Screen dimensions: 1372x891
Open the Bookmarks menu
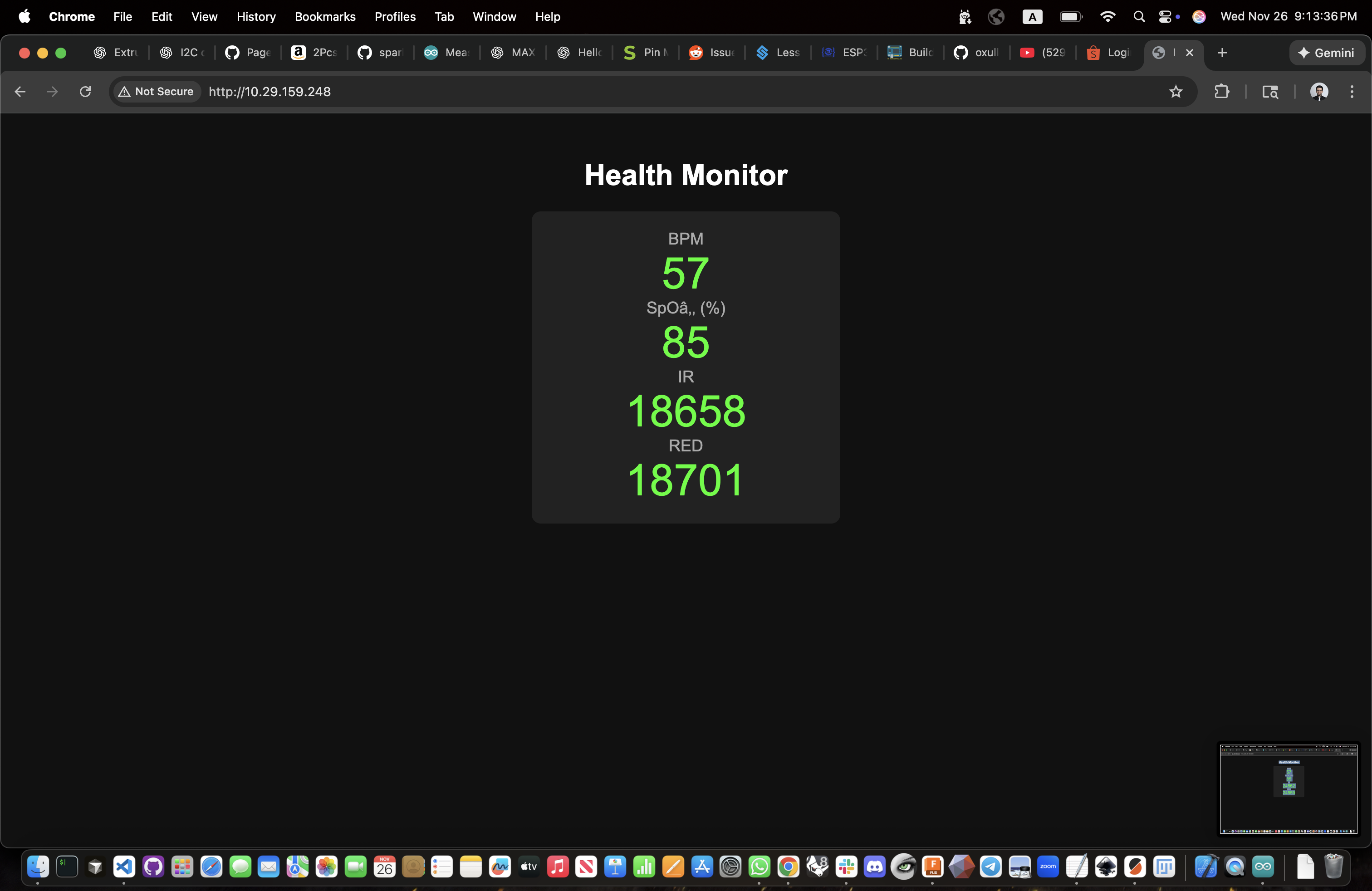pyautogui.click(x=325, y=17)
